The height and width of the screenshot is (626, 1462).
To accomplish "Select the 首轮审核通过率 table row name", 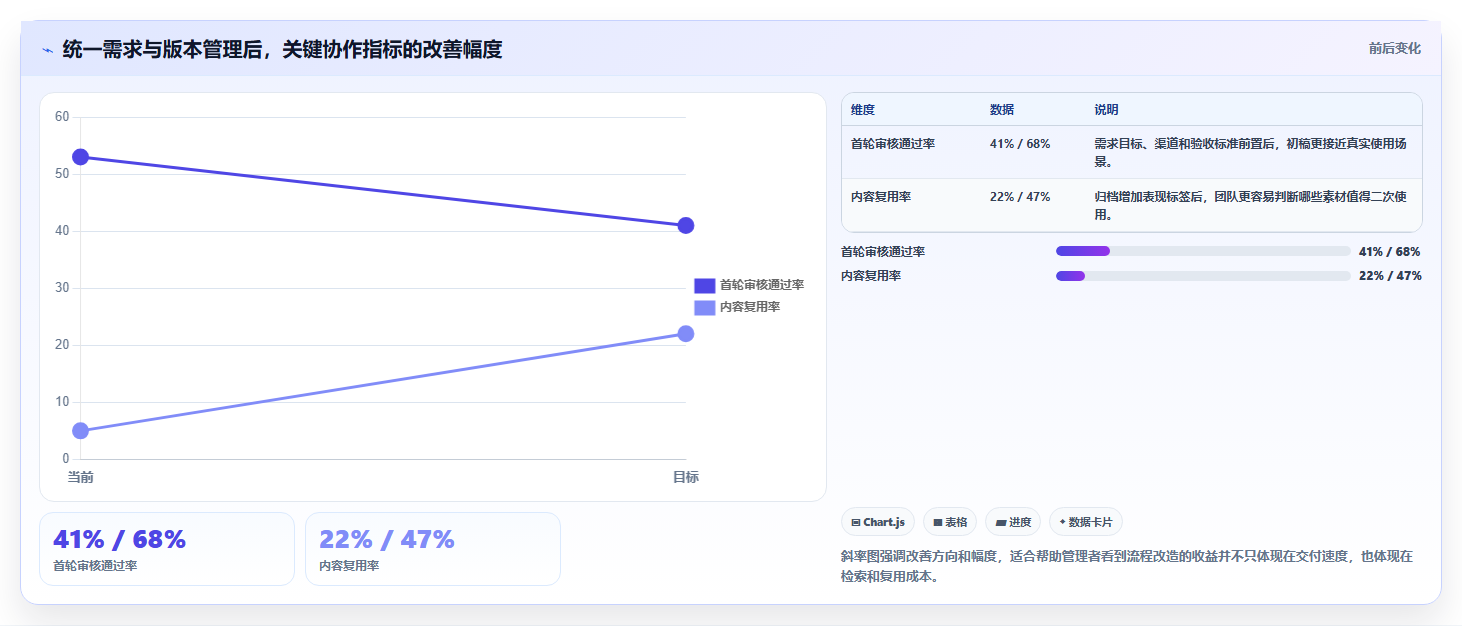I will 893,144.
